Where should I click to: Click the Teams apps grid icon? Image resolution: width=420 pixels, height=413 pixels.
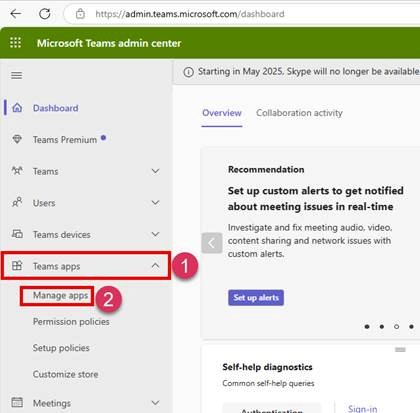17,265
